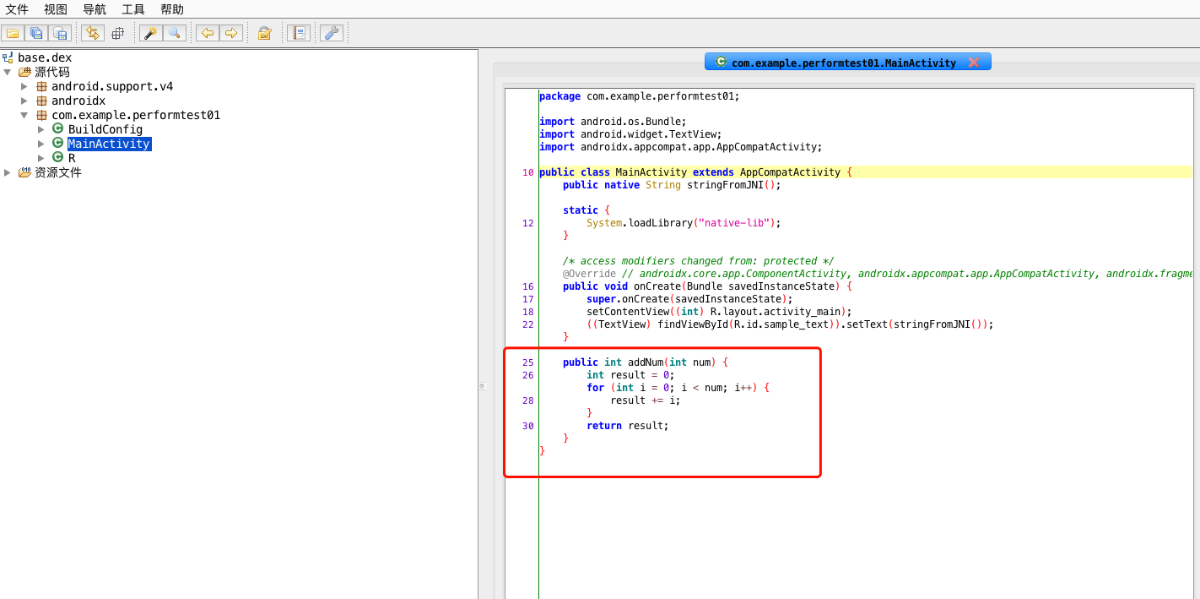
Task: Open the 工具 menu
Action: [x=133, y=9]
